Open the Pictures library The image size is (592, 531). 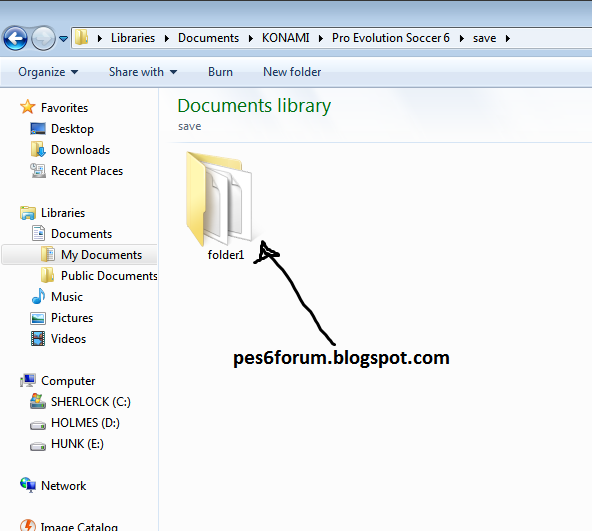(72, 318)
